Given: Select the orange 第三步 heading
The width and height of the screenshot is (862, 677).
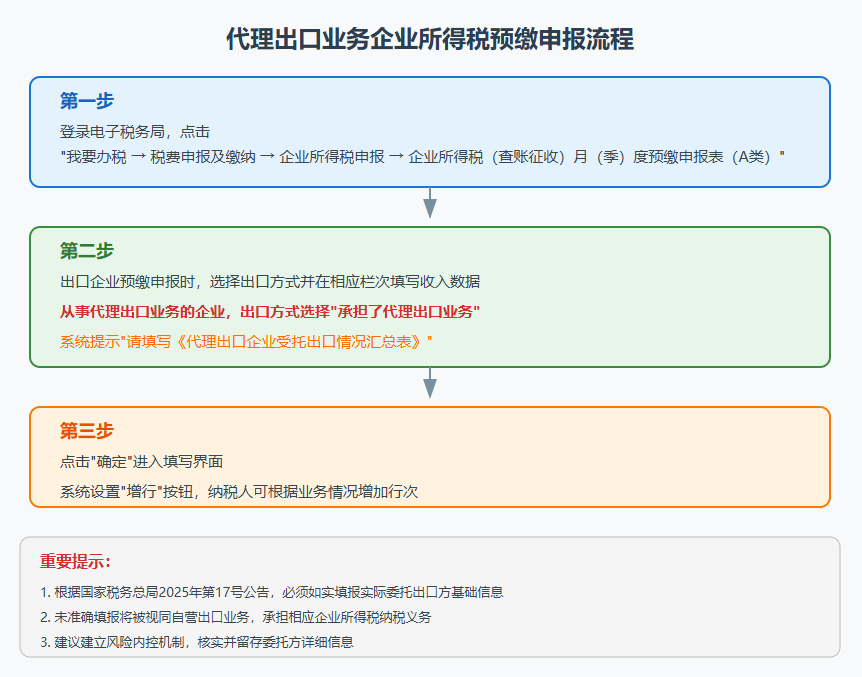Looking at the screenshot, I should tap(87, 431).
